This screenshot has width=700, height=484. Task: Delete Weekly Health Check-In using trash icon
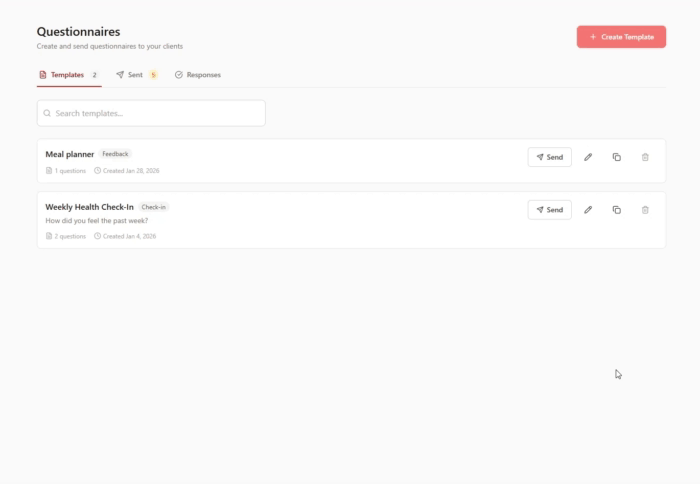tap(645, 210)
